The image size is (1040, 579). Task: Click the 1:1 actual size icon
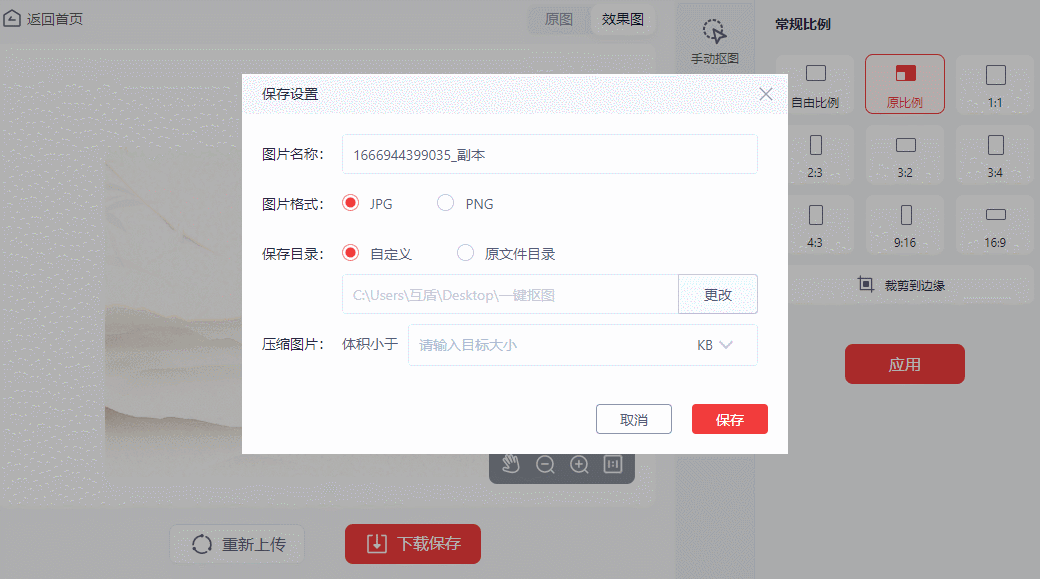(x=613, y=464)
